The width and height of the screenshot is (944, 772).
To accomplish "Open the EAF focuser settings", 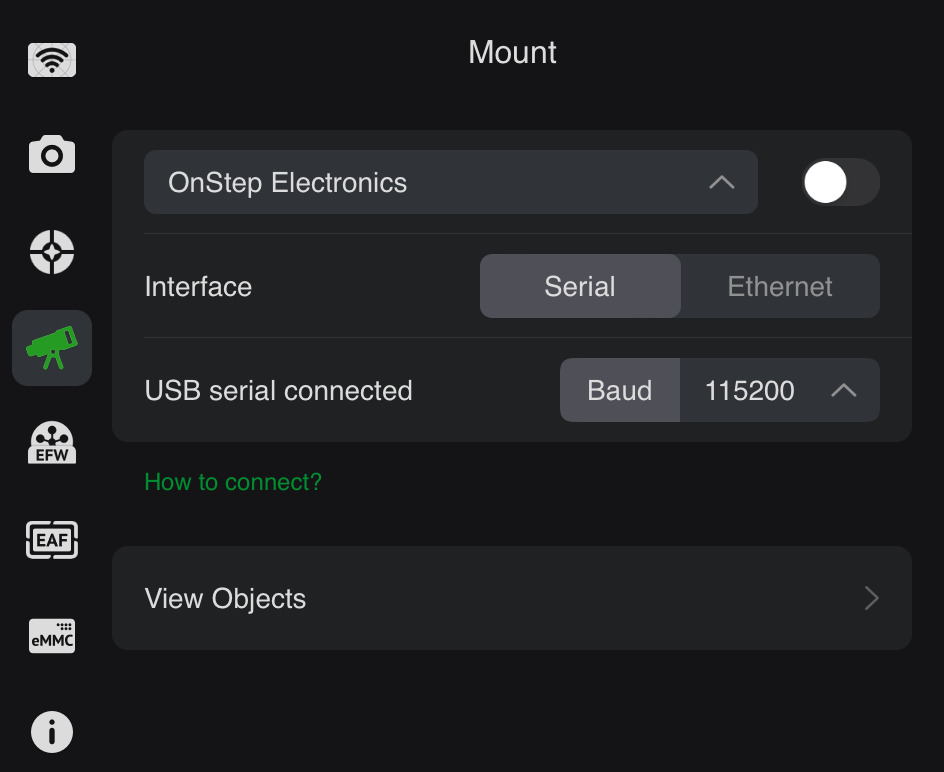I will 52,541.
